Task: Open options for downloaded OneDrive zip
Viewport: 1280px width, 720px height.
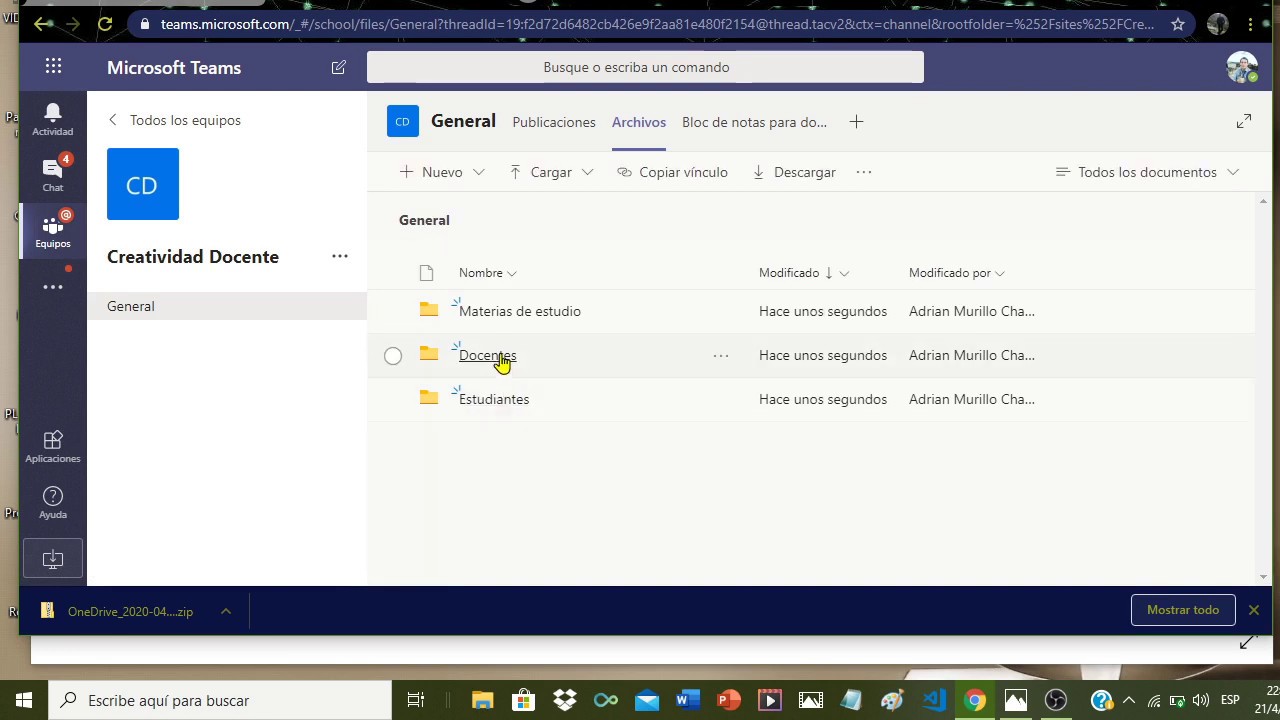Action: click(x=226, y=611)
